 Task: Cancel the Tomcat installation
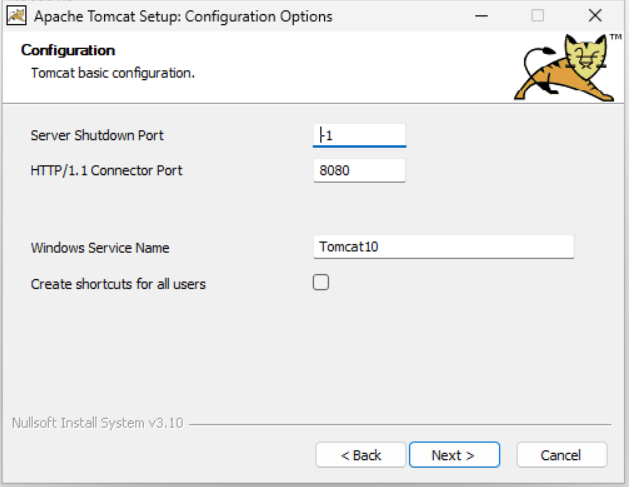point(561,455)
